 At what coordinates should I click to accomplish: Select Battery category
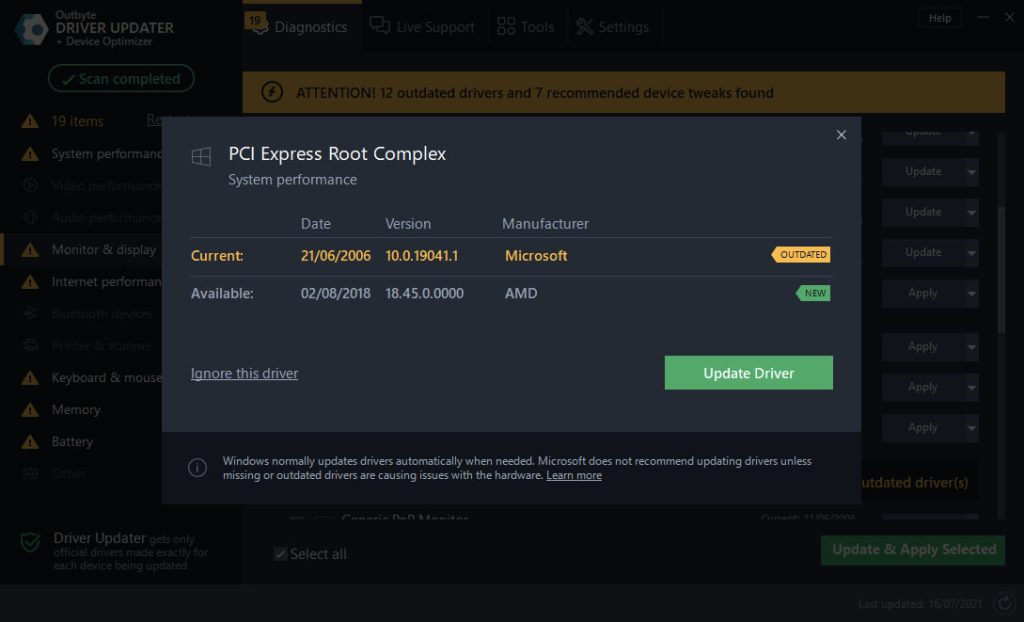coord(72,442)
